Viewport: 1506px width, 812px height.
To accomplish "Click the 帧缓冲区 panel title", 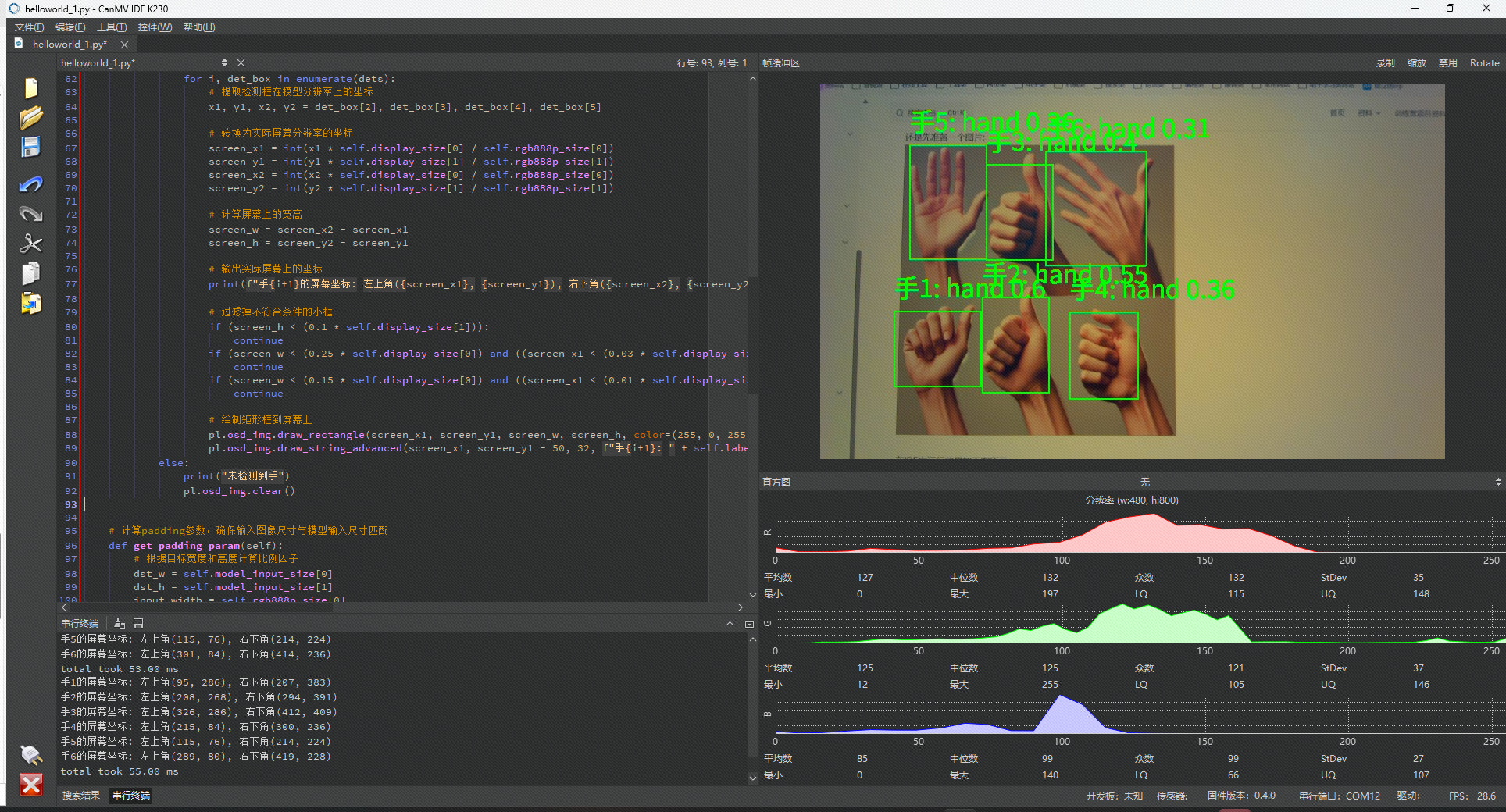I will (x=781, y=63).
